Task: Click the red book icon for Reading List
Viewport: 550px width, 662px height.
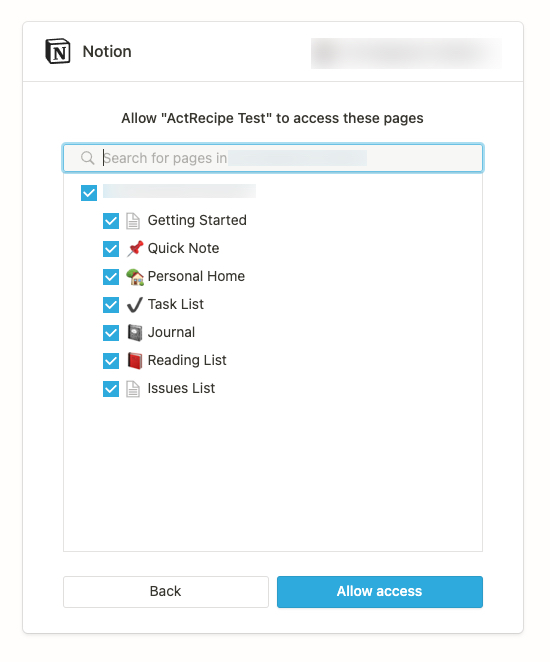Action: tap(135, 361)
